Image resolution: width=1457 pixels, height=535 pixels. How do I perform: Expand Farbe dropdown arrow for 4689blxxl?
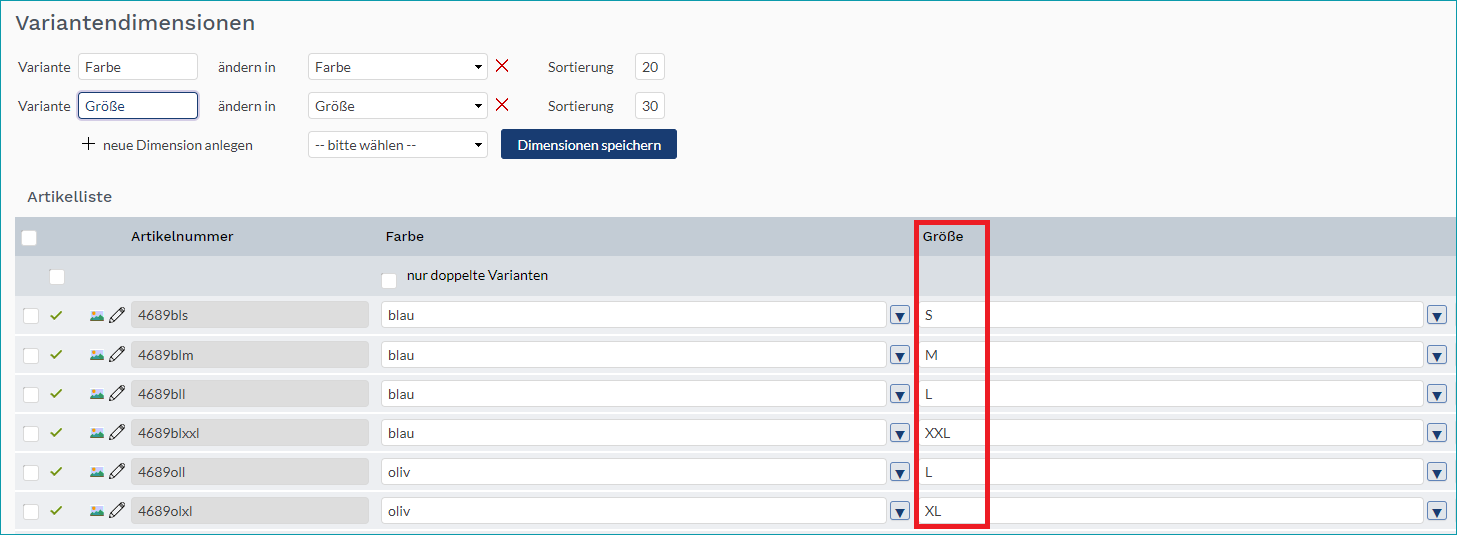tap(900, 433)
